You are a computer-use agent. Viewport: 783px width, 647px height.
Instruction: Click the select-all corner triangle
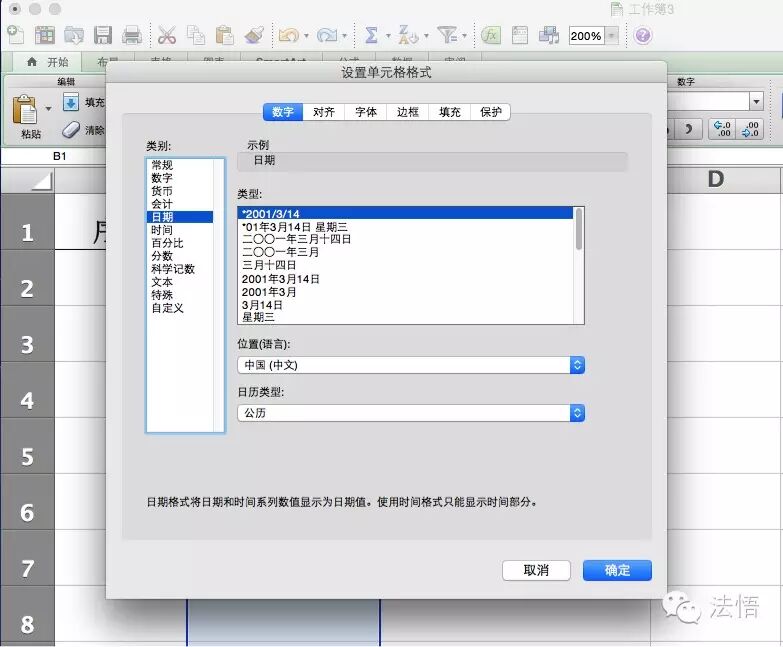[41, 181]
